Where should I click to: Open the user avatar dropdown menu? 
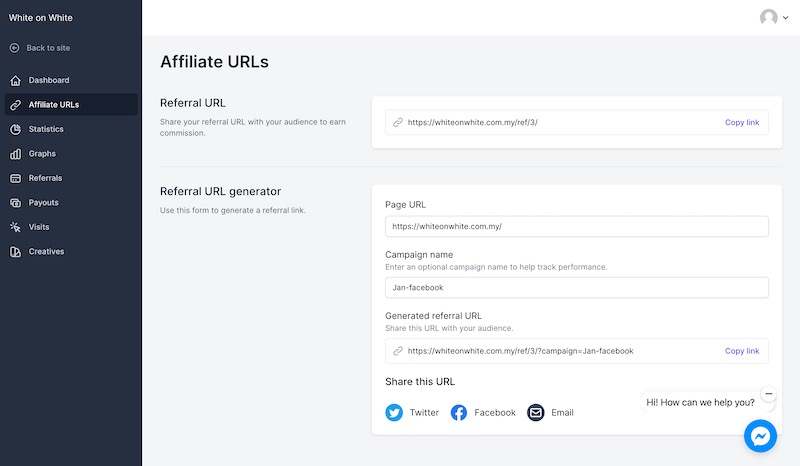tap(773, 17)
